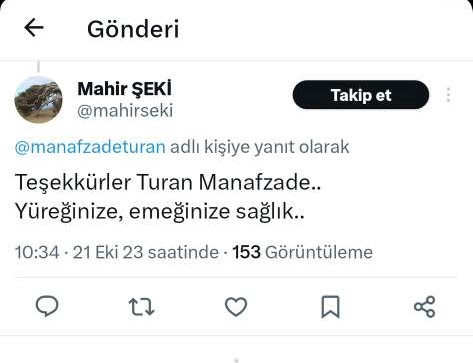Image resolution: width=473 pixels, height=363 pixels.
Task: Open the reply speech bubble icon
Action: coord(47,306)
